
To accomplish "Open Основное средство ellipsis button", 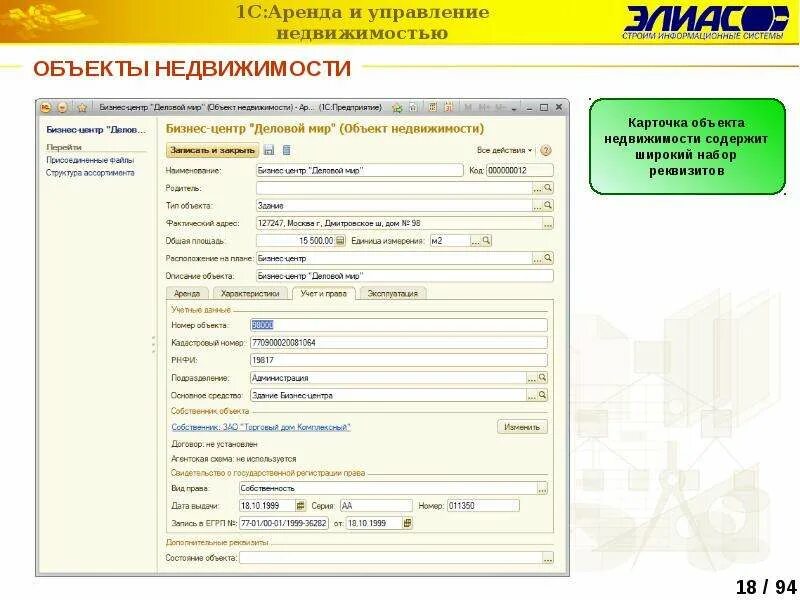I will 532,395.
